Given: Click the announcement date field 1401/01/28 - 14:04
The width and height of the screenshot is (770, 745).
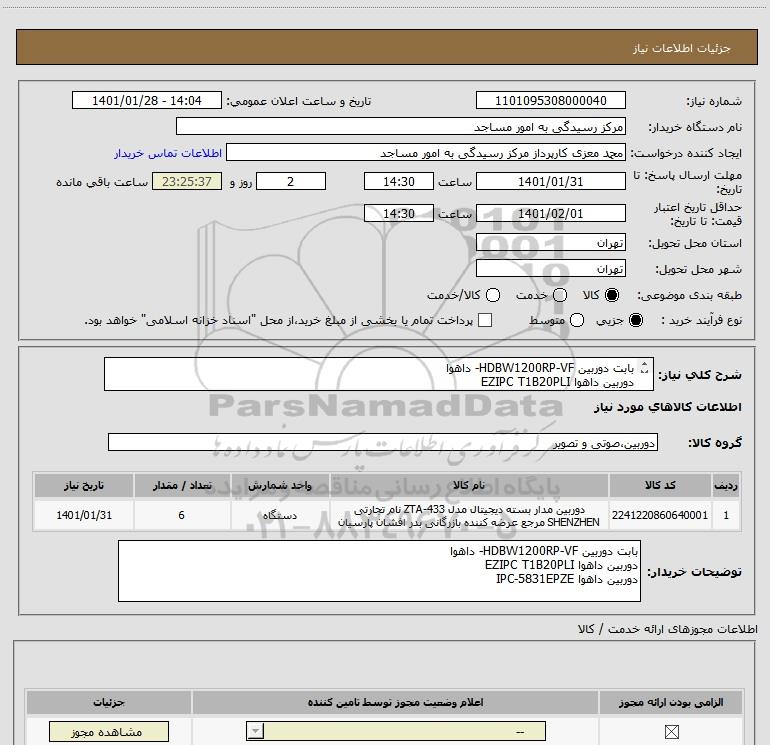Looking at the screenshot, I should click(147, 100).
